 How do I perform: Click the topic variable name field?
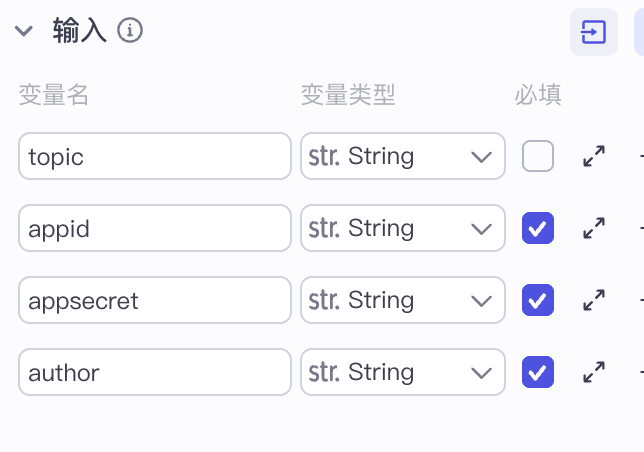click(154, 157)
